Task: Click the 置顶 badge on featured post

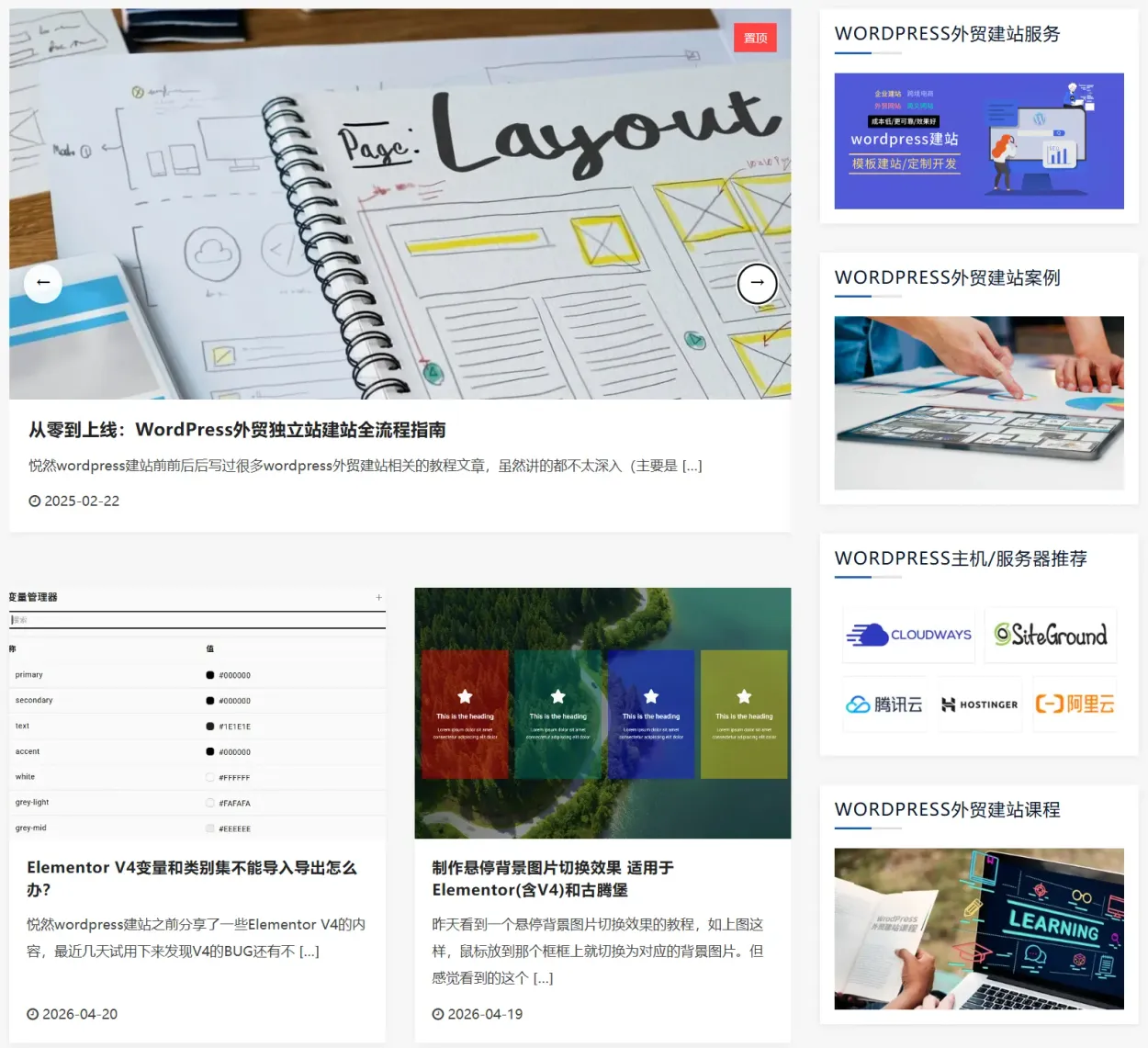Action: (755, 38)
